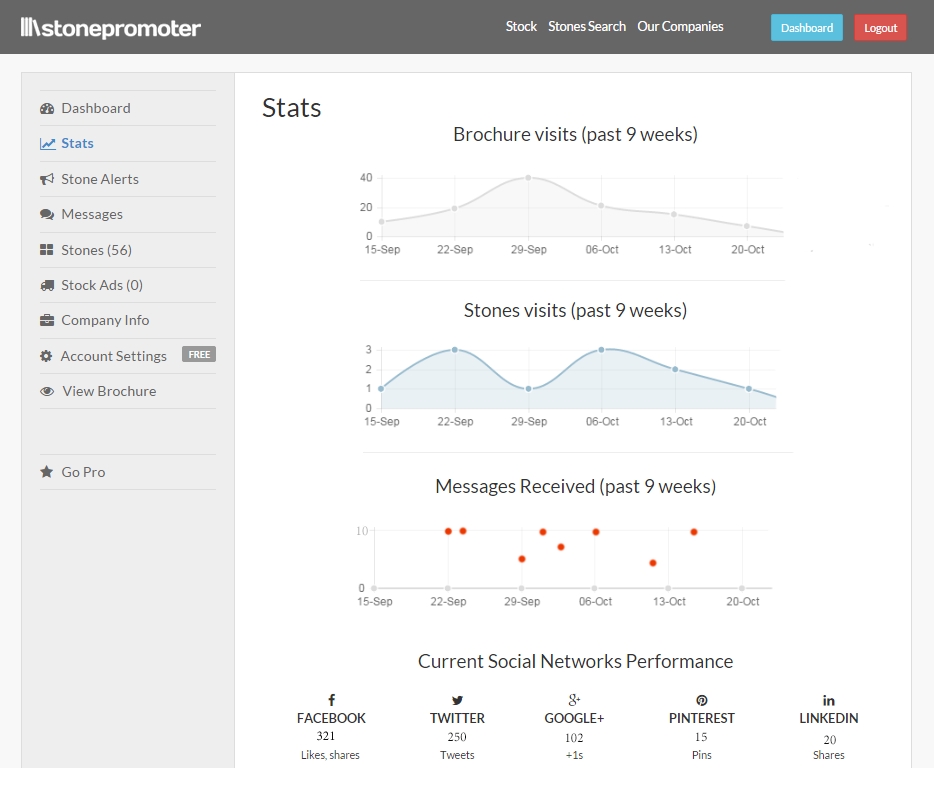Click the Stock link in header
The width and height of the screenshot is (934, 792).
pos(521,26)
